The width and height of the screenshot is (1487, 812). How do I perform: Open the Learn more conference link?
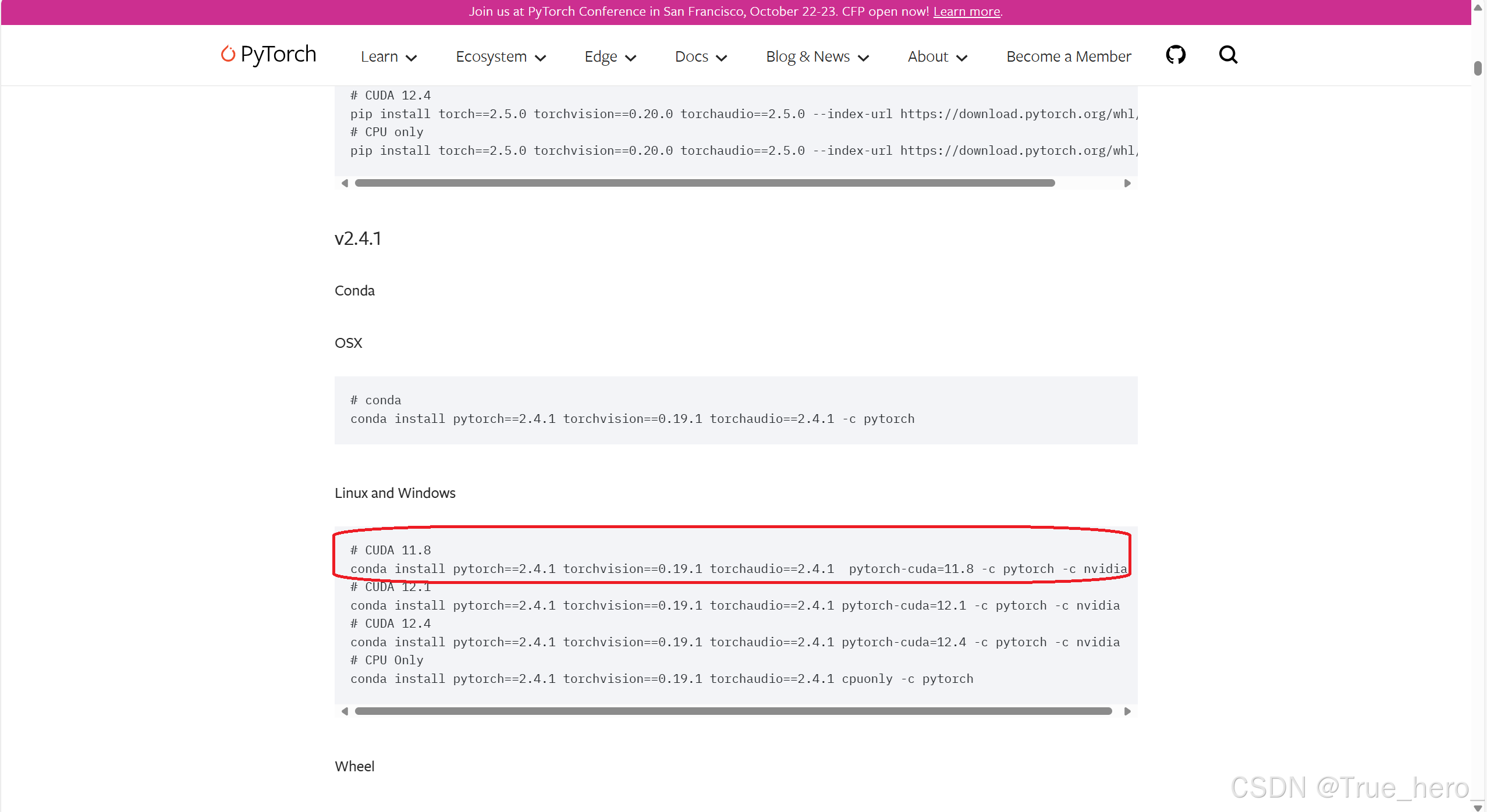point(966,11)
